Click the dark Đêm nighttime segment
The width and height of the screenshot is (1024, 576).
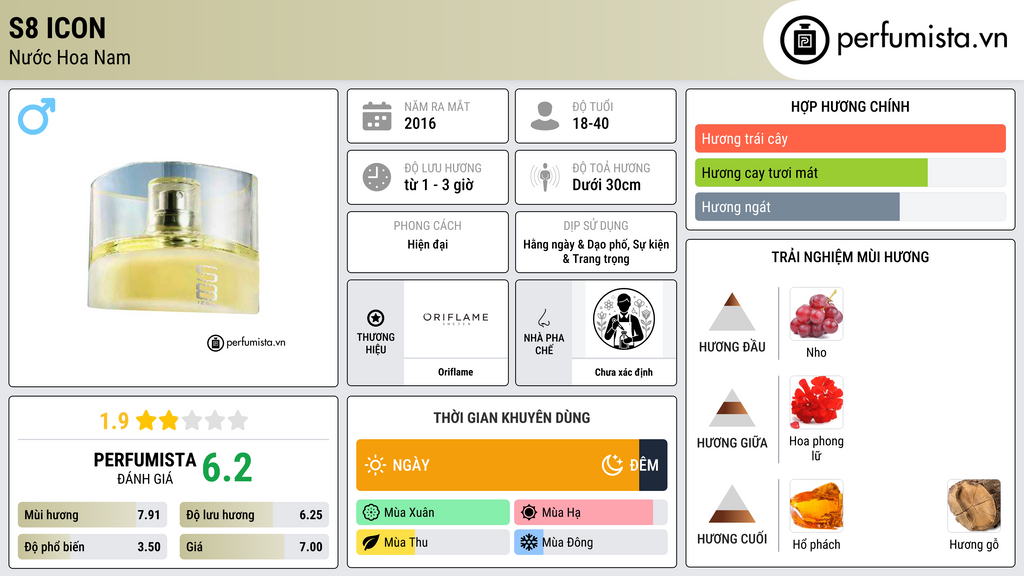[x=653, y=465]
